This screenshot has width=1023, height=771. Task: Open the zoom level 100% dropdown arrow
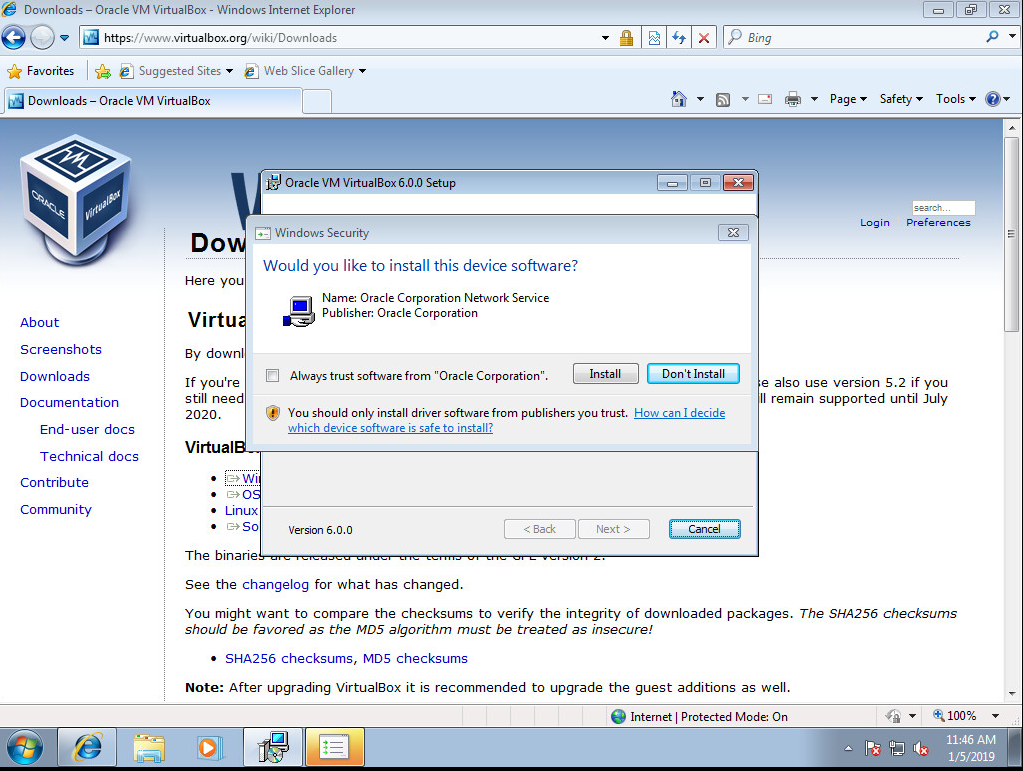(996, 716)
